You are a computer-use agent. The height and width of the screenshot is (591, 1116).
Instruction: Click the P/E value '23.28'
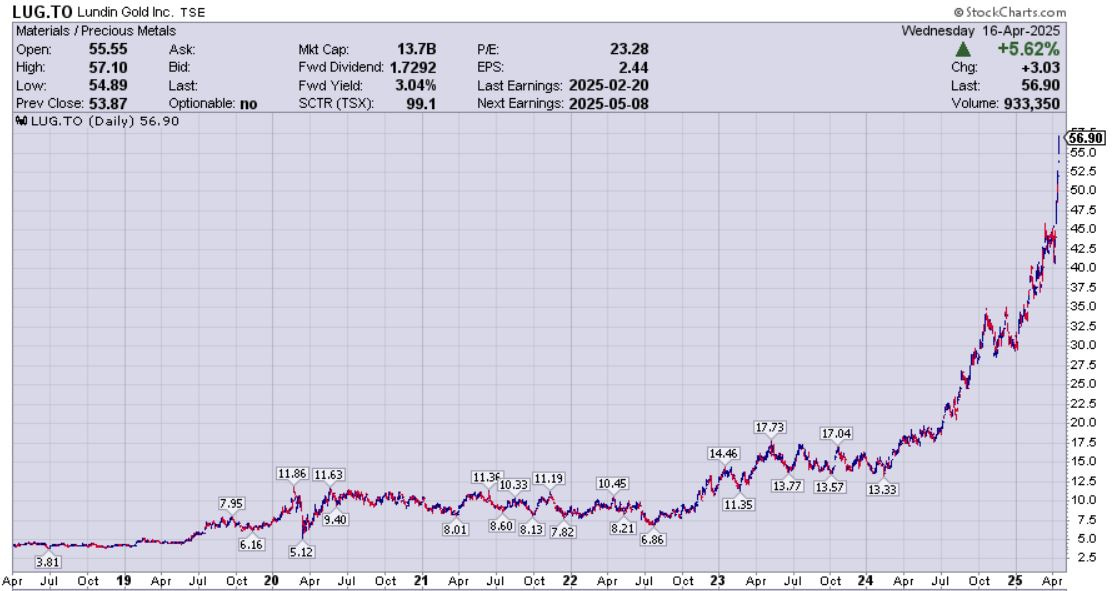point(629,49)
